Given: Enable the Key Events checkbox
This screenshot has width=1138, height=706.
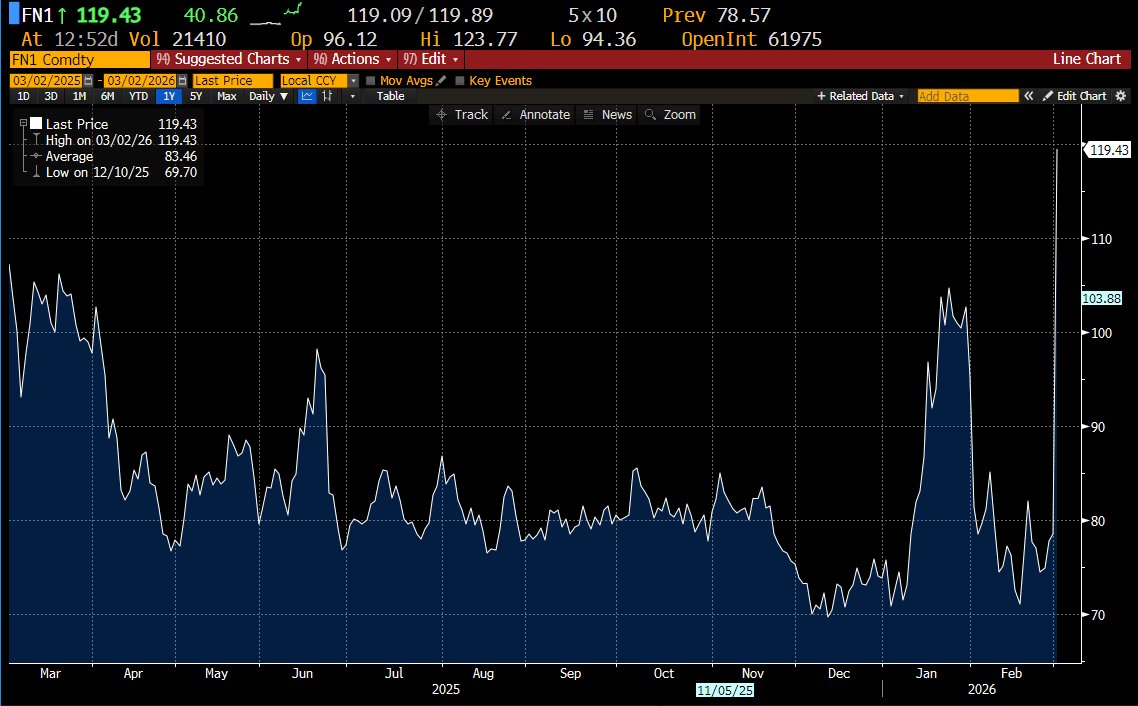Looking at the screenshot, I should point(460,81).
